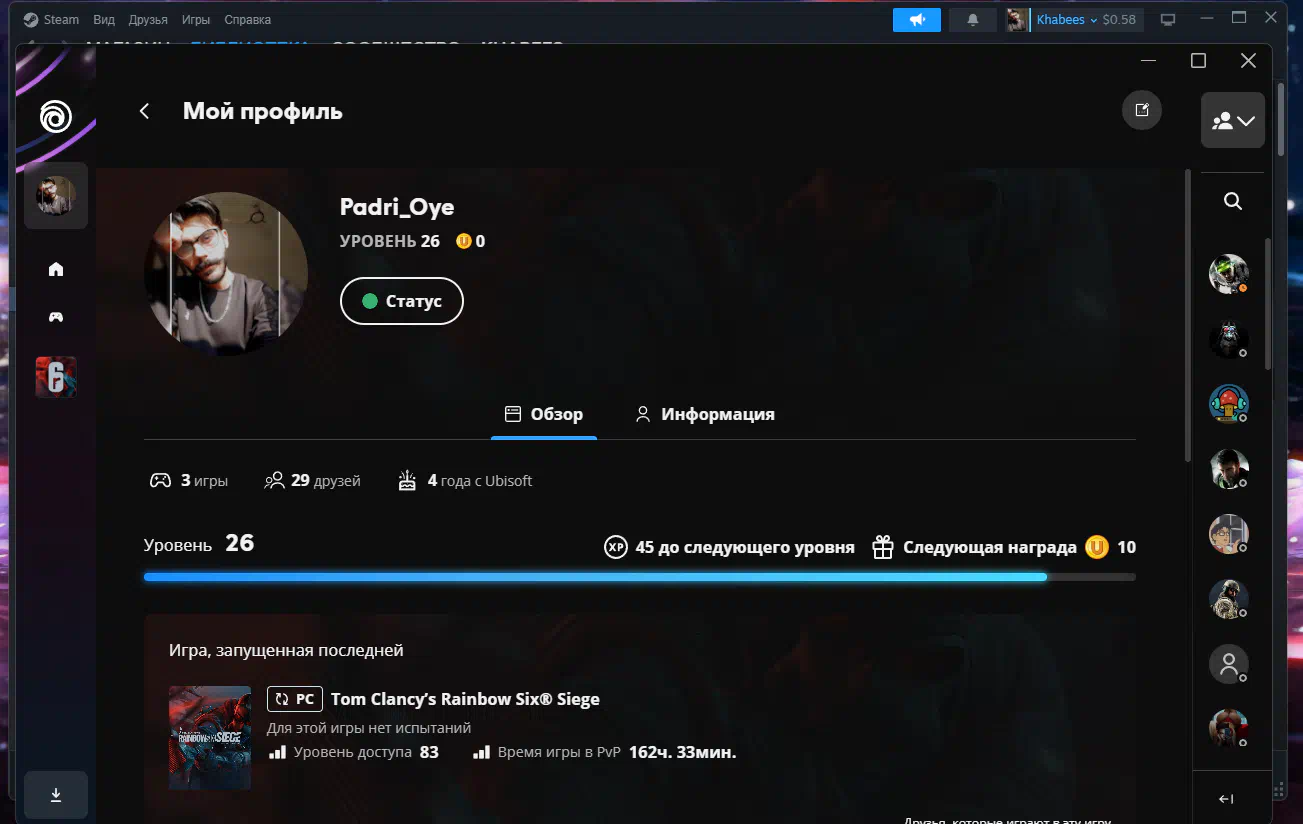1303x824 pixels.
Task: Open Друзья menu in Steam
Action: [x=148, y=19]
